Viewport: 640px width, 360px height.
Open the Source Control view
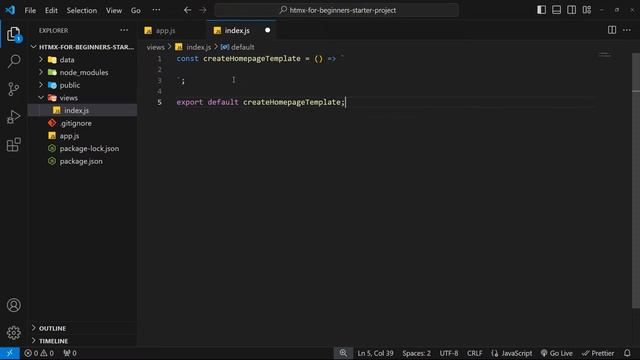[13, 89]
